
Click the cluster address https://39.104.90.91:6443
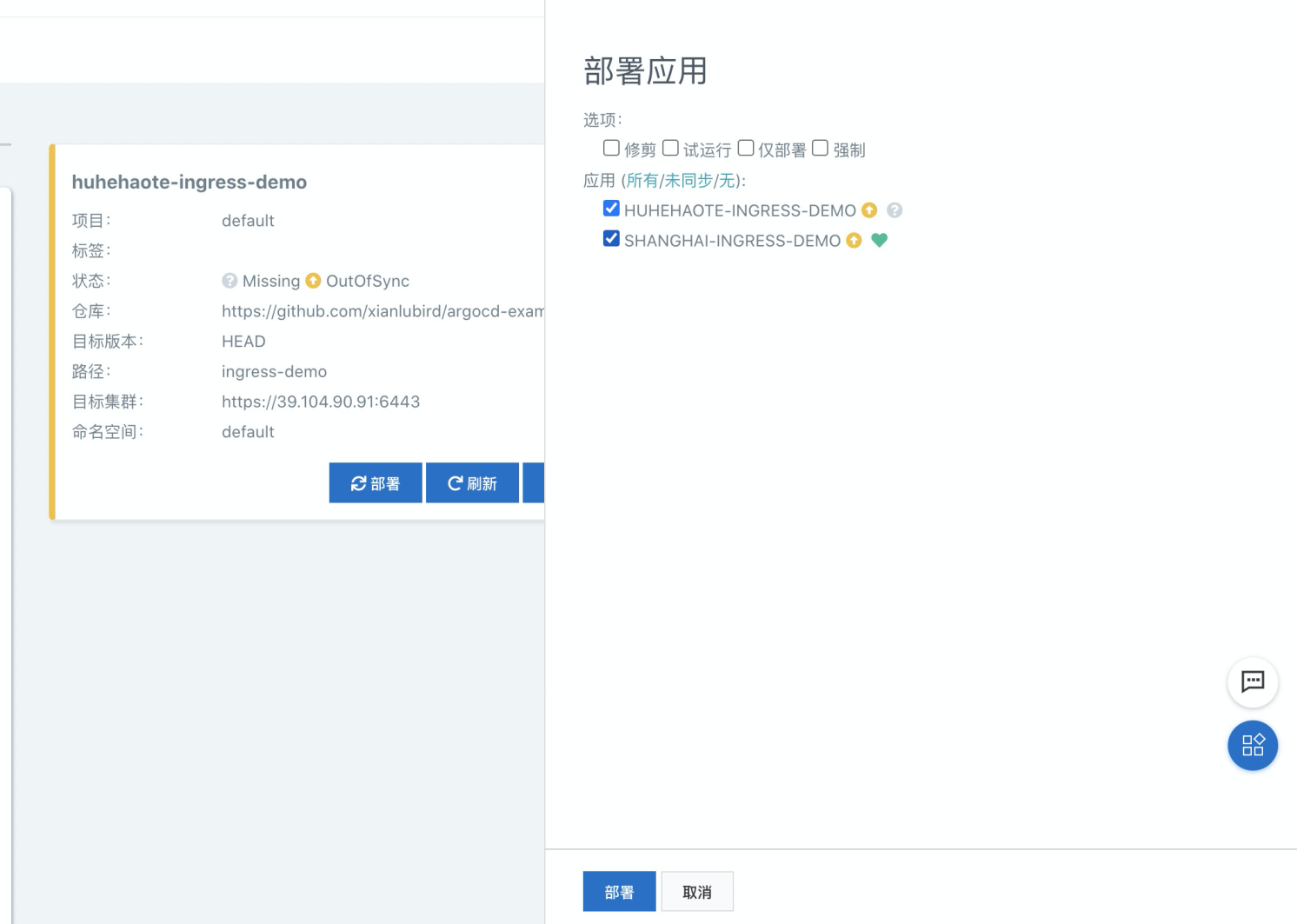(321, 402)
